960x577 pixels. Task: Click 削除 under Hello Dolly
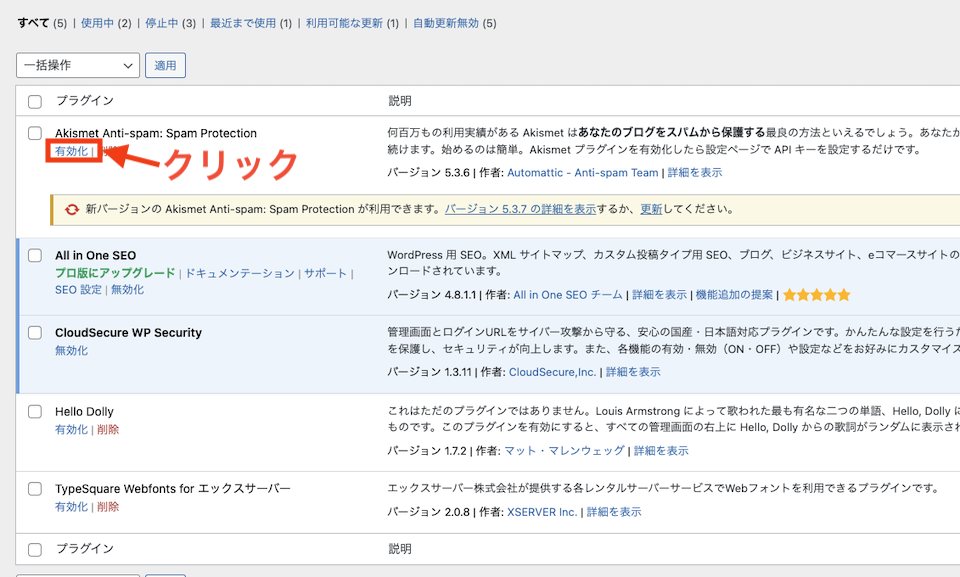108,430
